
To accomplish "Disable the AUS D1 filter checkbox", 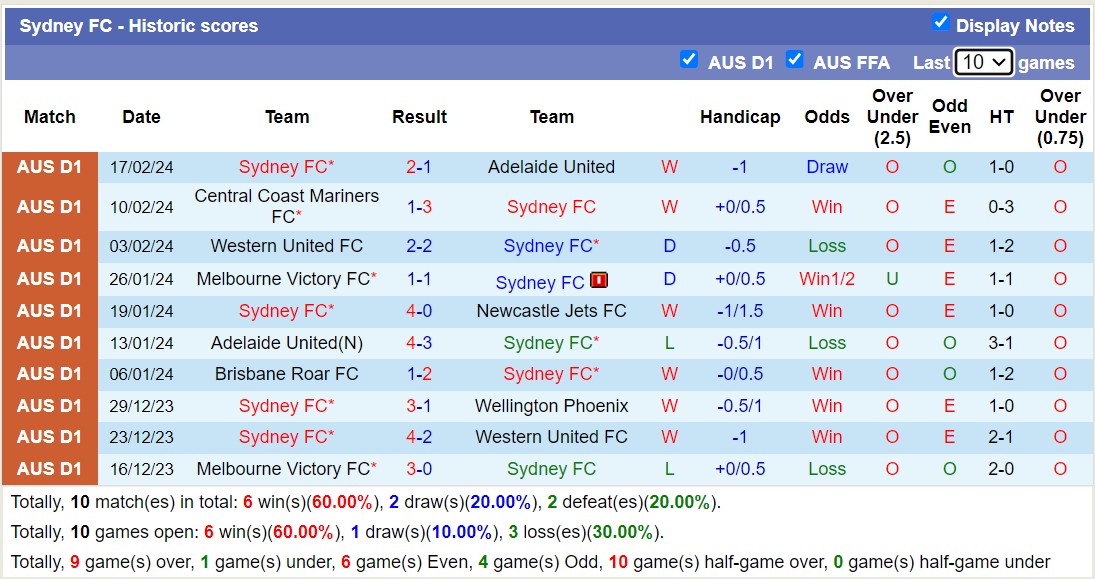I will point(689,60).
